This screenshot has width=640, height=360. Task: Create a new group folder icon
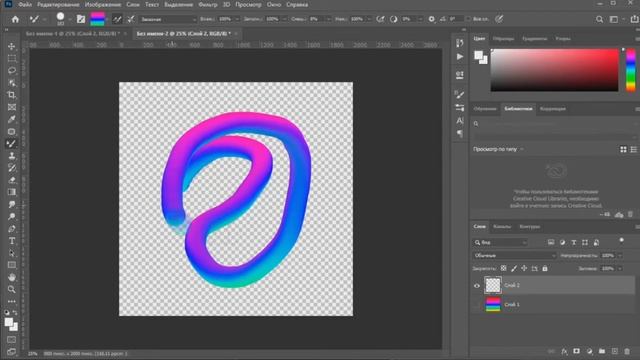(602, 351)
